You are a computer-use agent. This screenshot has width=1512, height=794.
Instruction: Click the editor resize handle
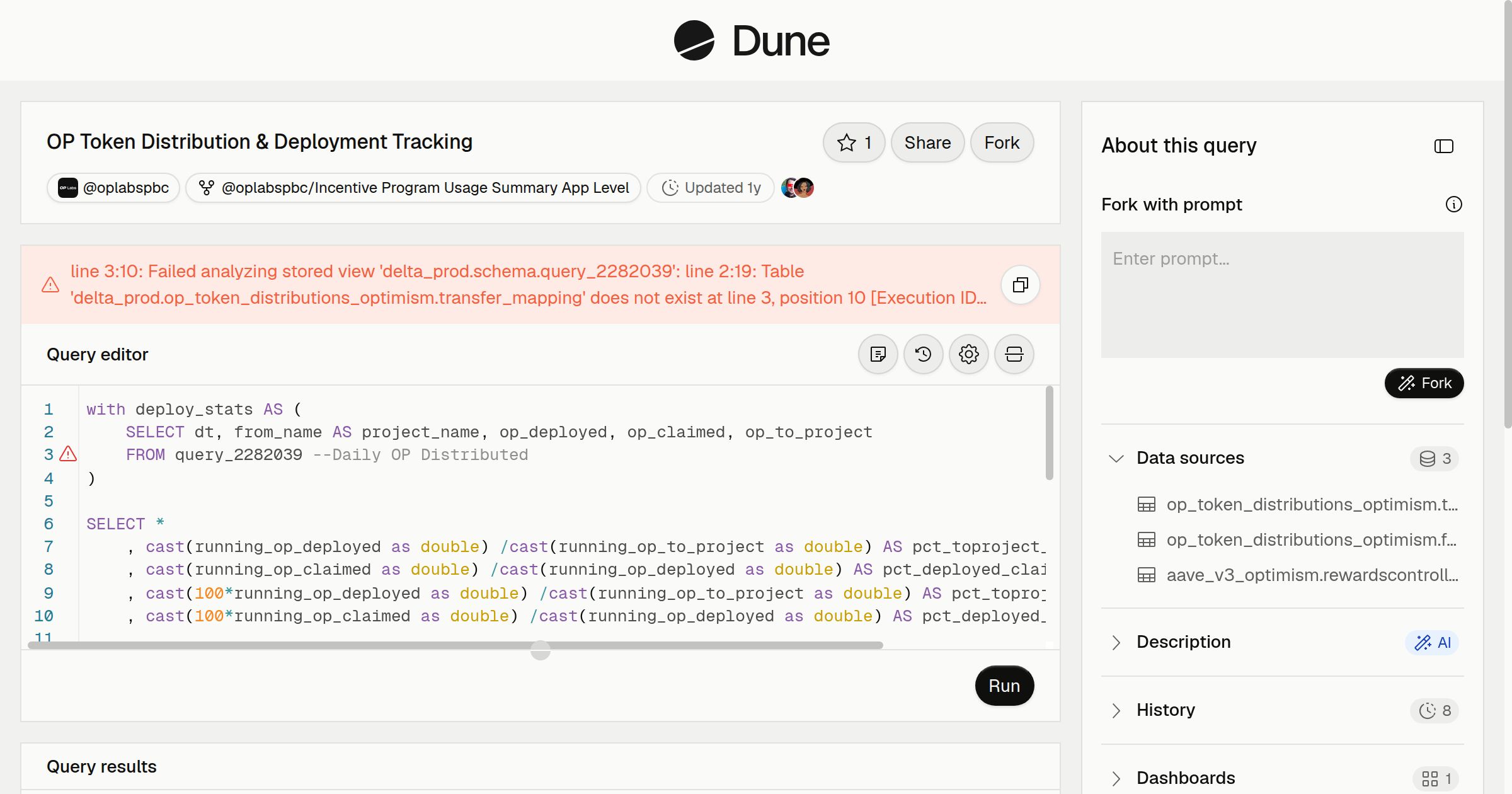point(541,650)
